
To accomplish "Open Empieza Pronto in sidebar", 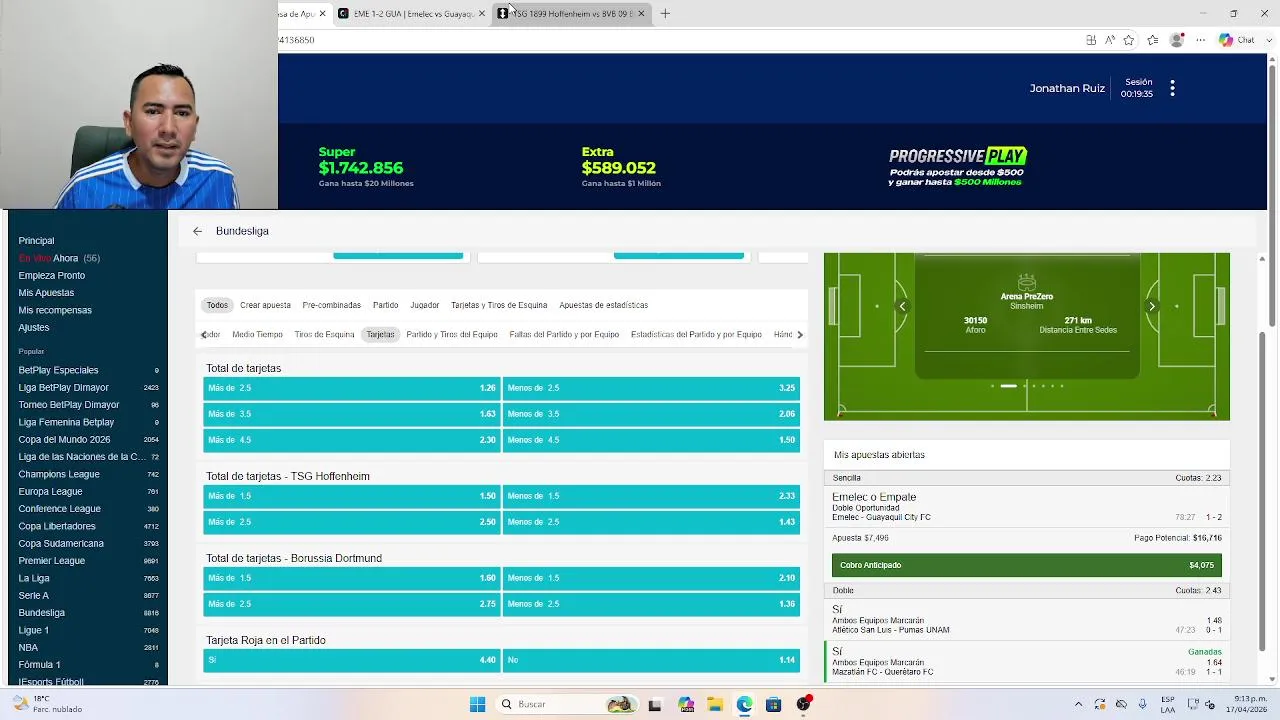I will [51, 275].
